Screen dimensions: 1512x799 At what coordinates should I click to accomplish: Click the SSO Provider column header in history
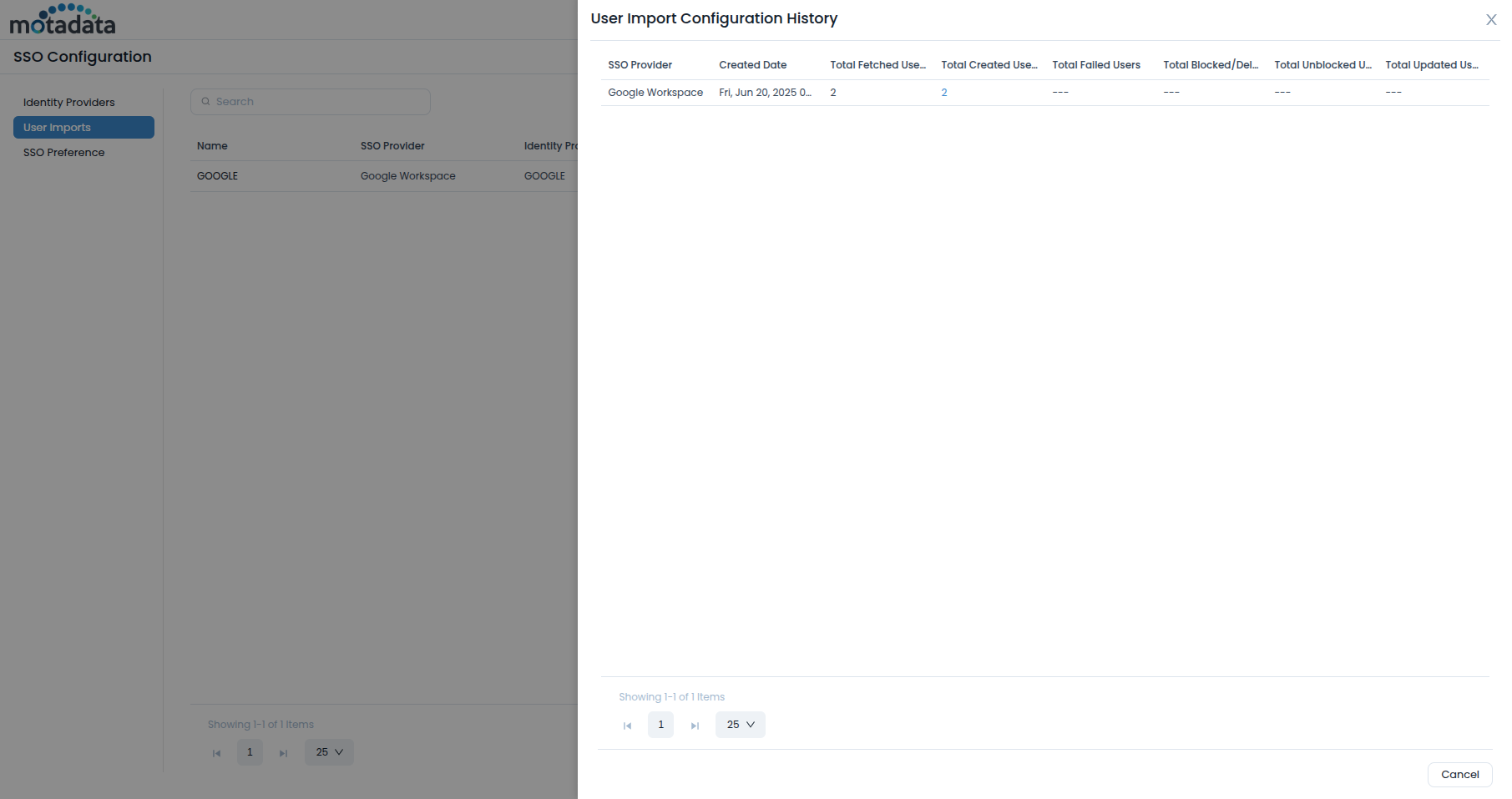coord(640,65)
